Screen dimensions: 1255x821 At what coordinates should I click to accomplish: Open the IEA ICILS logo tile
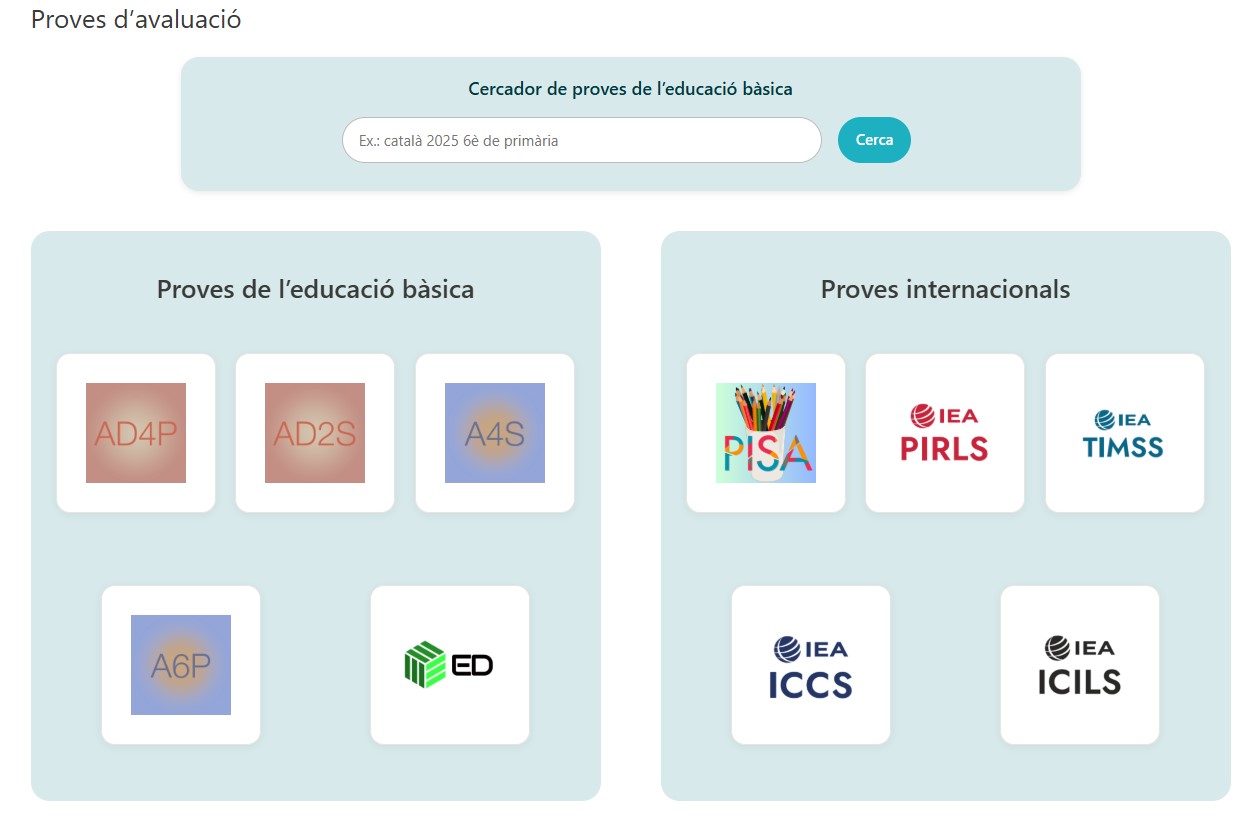[x=1080, y=665]
